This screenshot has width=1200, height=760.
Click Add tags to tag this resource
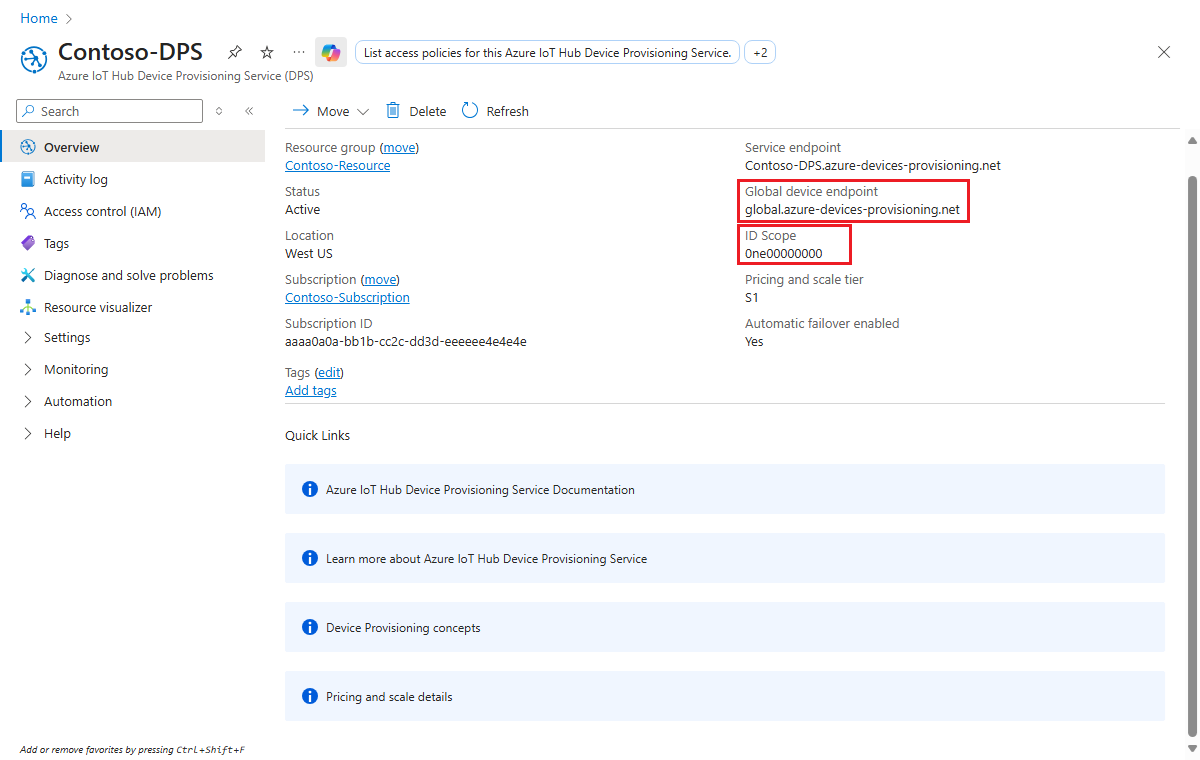(x=310, y=390)
